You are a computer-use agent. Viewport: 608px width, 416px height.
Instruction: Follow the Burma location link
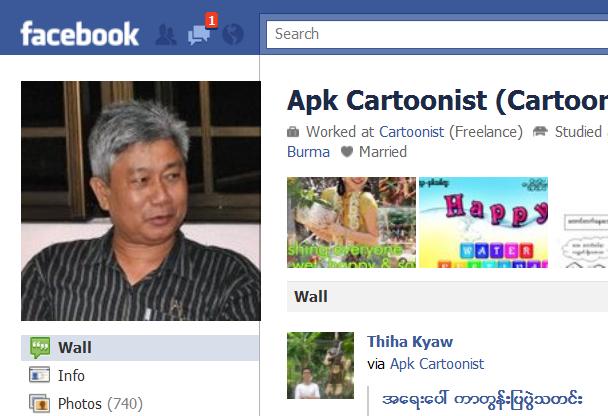[308, 152]
